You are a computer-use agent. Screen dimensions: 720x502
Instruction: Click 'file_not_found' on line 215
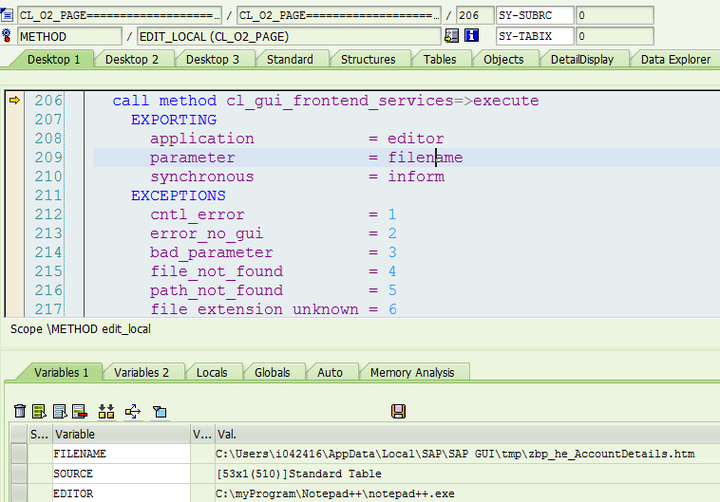coord(217,271)
